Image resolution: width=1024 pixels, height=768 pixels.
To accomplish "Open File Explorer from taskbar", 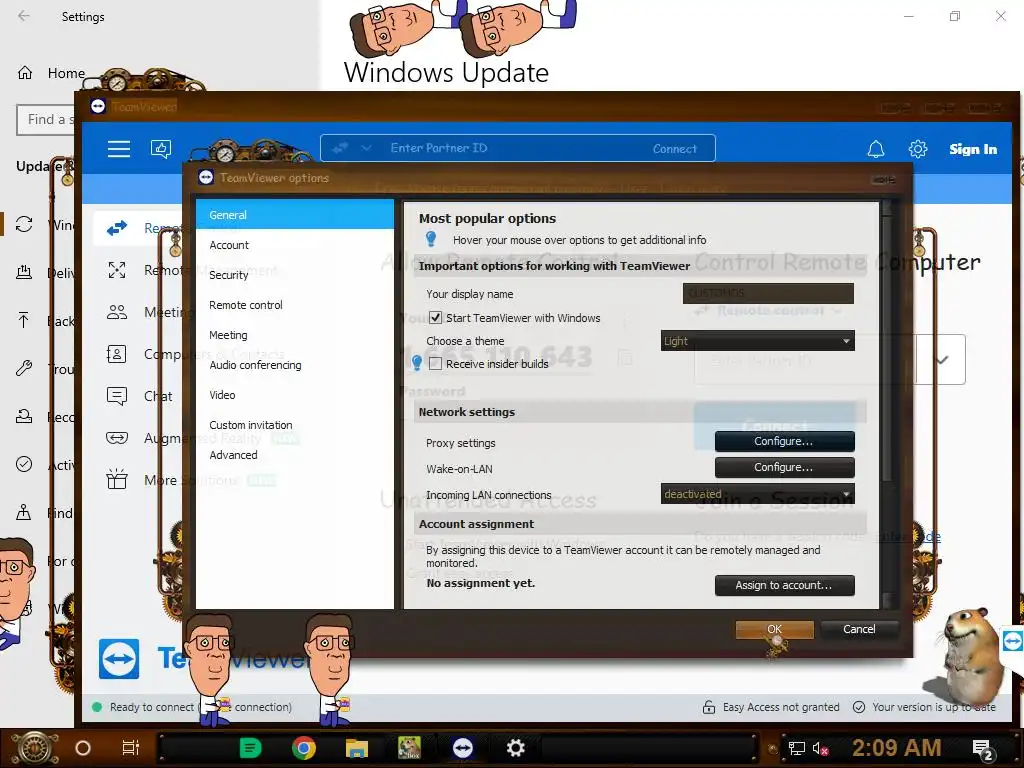I will [x=357, y=748].
